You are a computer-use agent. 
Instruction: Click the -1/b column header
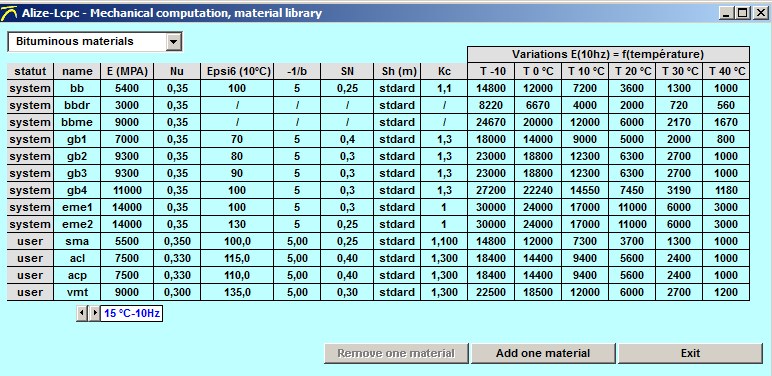coord(297,71)
